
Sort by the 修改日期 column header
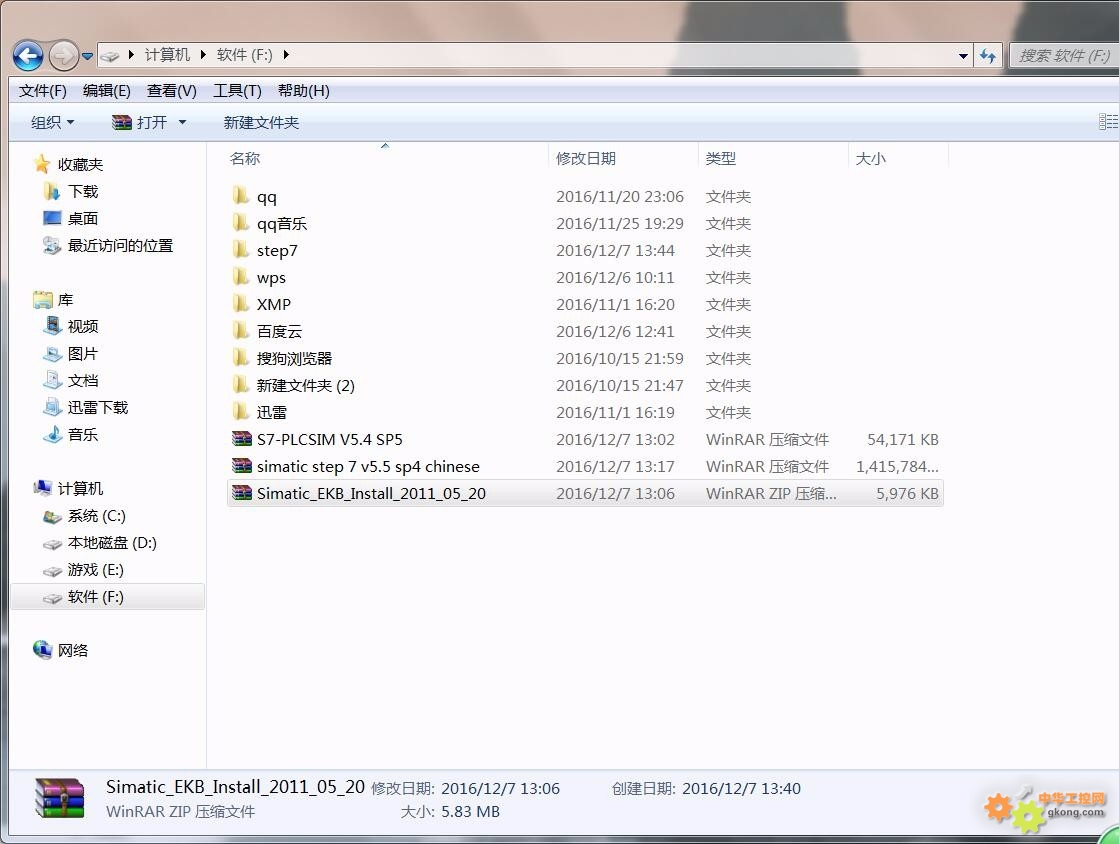[x=585, y=158]
